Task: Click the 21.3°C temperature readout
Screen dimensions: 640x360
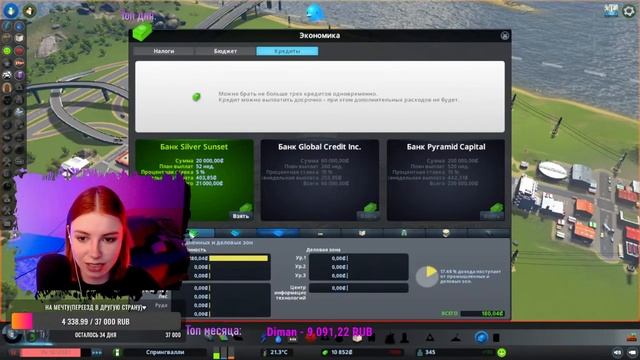Action: pyautogui.click(x=279, y=352)
